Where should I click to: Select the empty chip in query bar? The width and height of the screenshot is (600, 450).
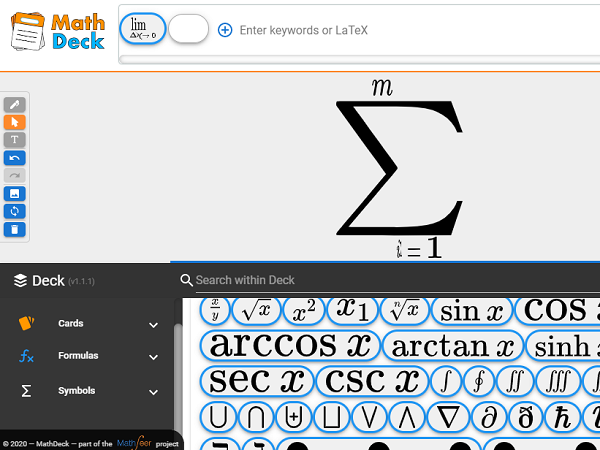(189, 29)
